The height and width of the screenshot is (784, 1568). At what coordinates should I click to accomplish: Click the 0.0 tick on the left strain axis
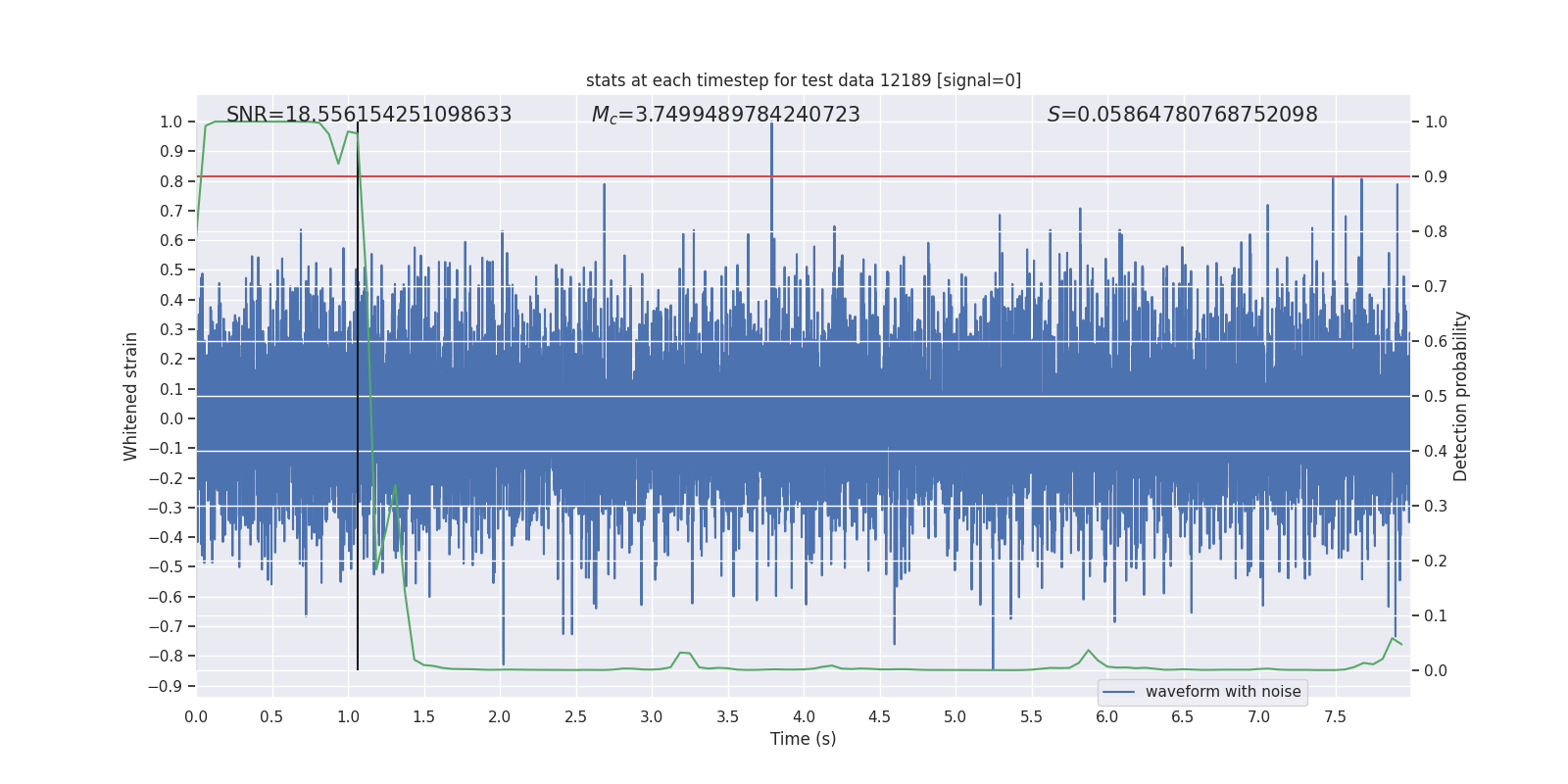pyautogui.click(x=171, y=418)
